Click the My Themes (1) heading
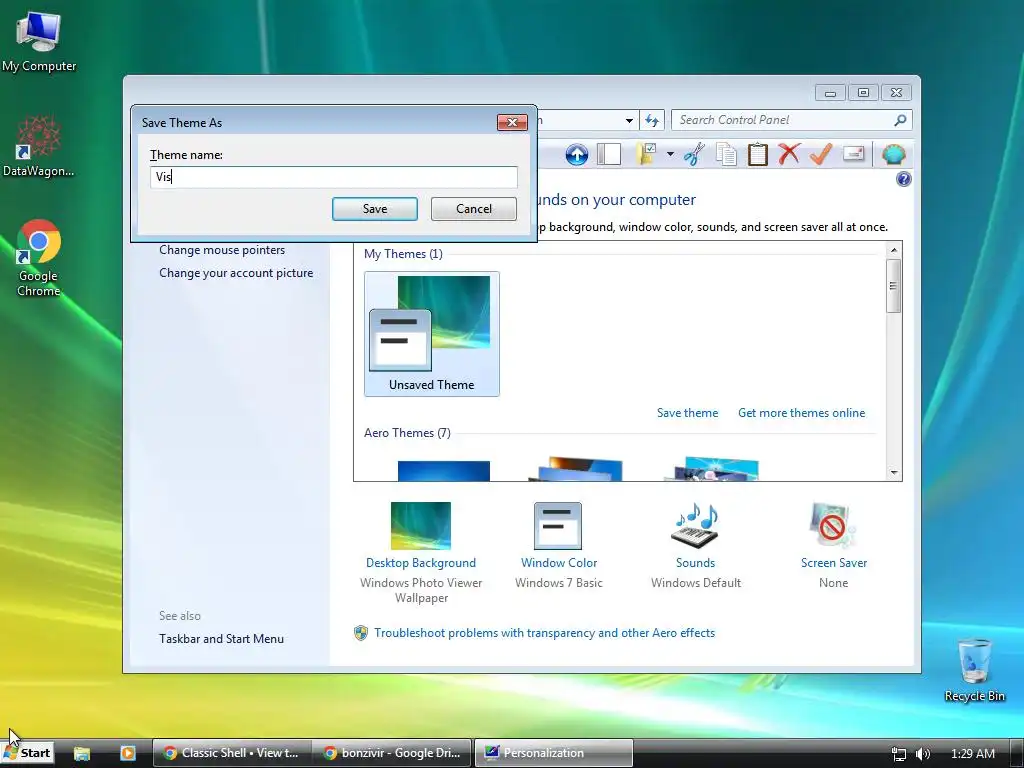 [x=403, y=254]
